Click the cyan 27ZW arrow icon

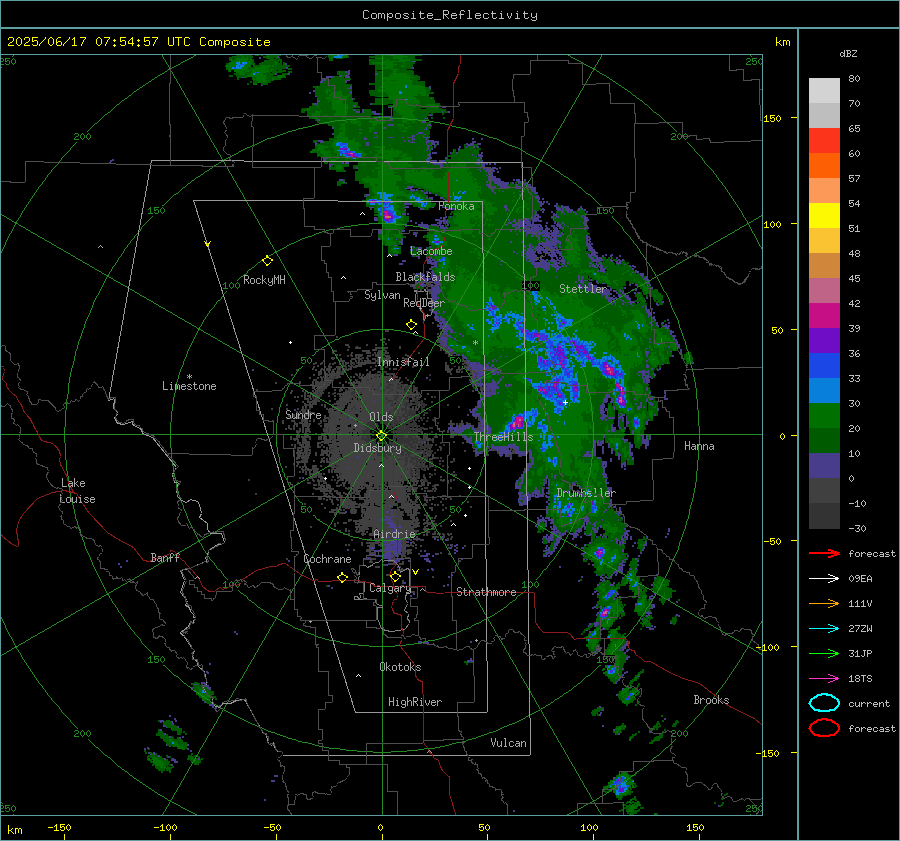(x=824, y=629)
